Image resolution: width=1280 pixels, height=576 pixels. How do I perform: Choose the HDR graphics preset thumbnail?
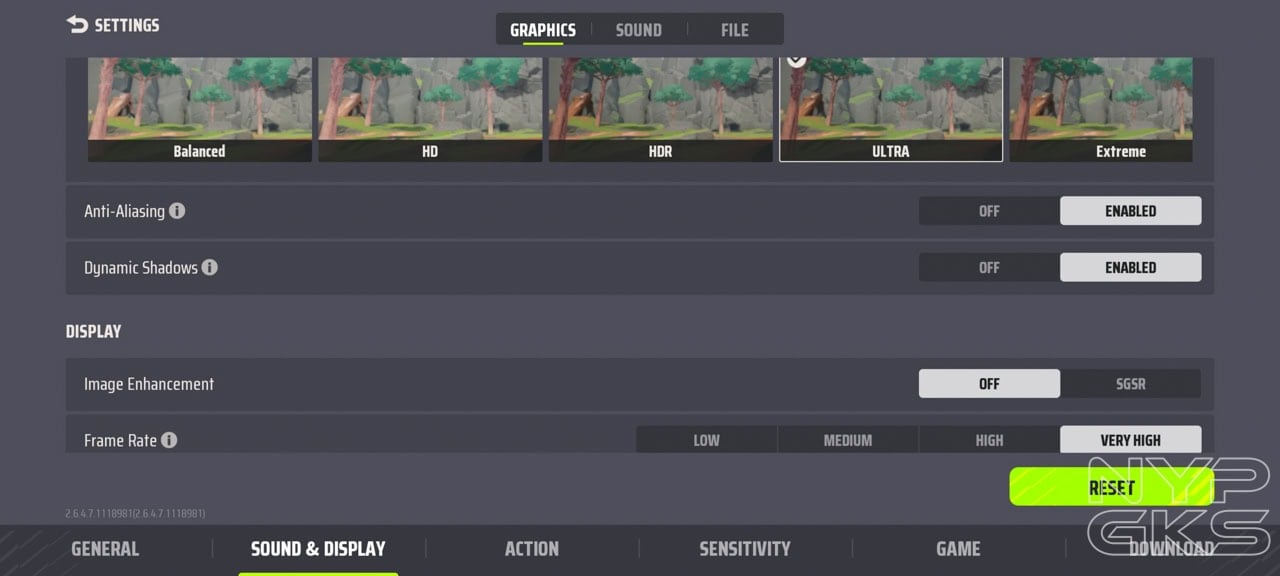pos(660,109)
